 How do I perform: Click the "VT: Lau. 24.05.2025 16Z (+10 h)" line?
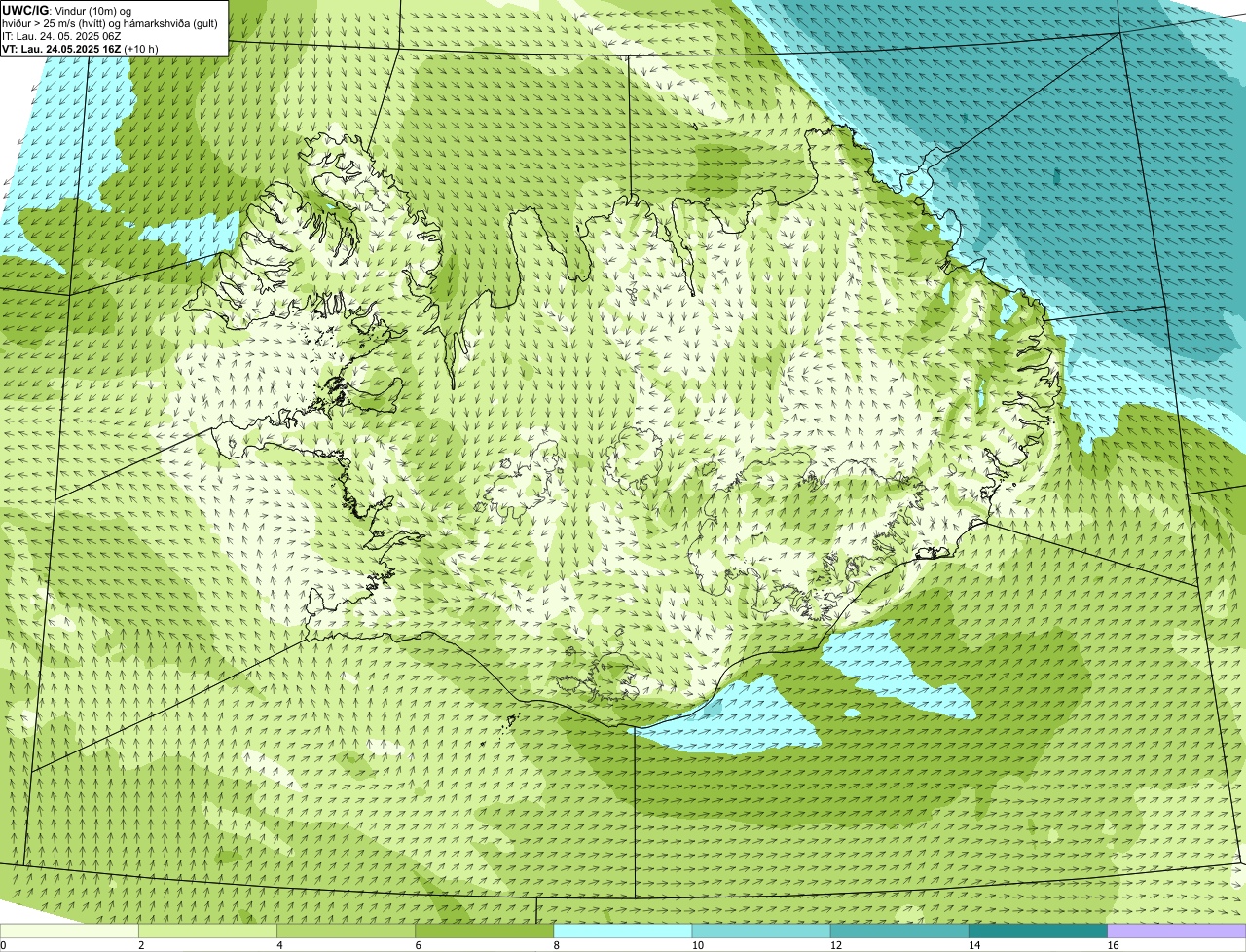coord(80,49)
